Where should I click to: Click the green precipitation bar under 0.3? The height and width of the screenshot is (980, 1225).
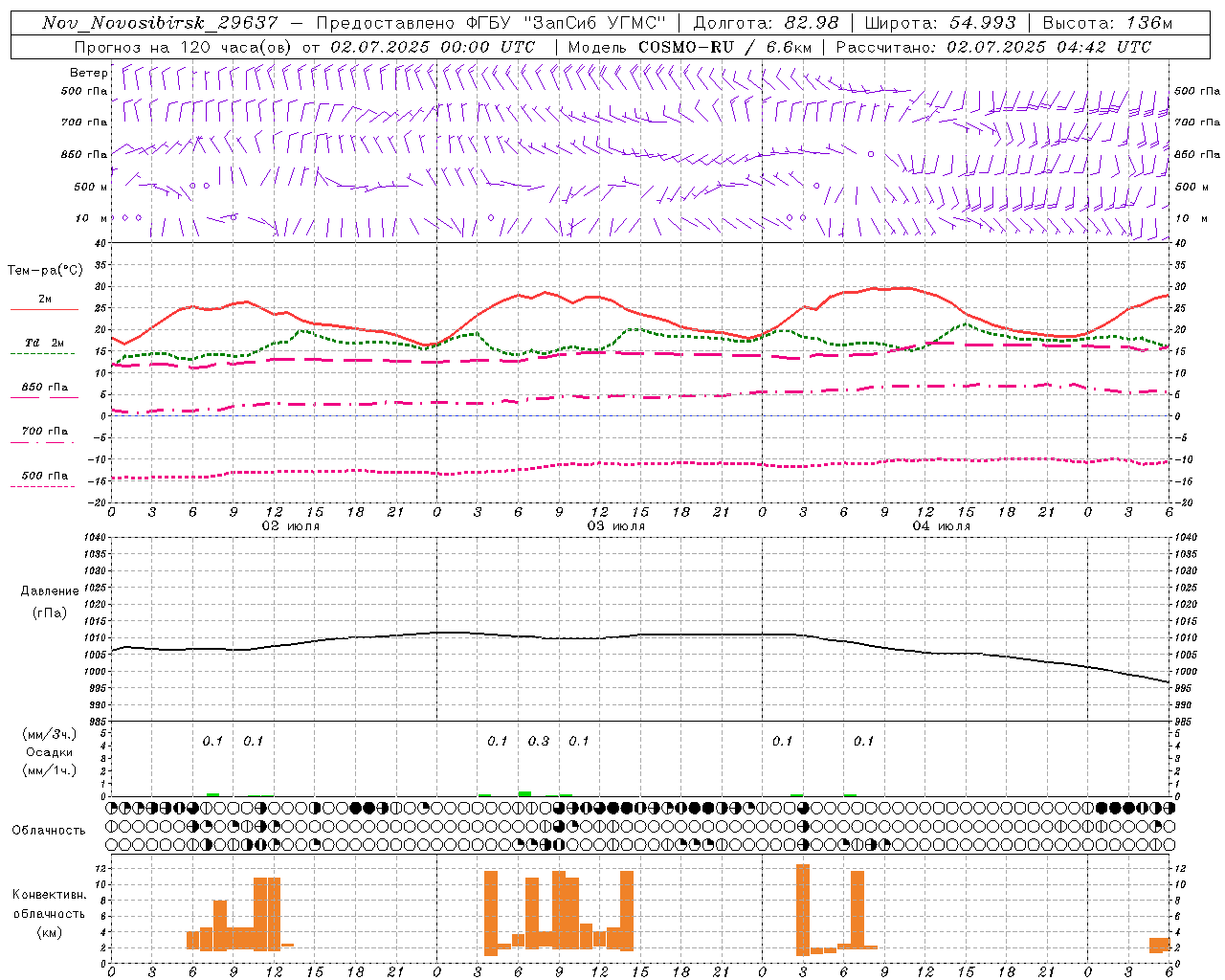coord(524,793)
